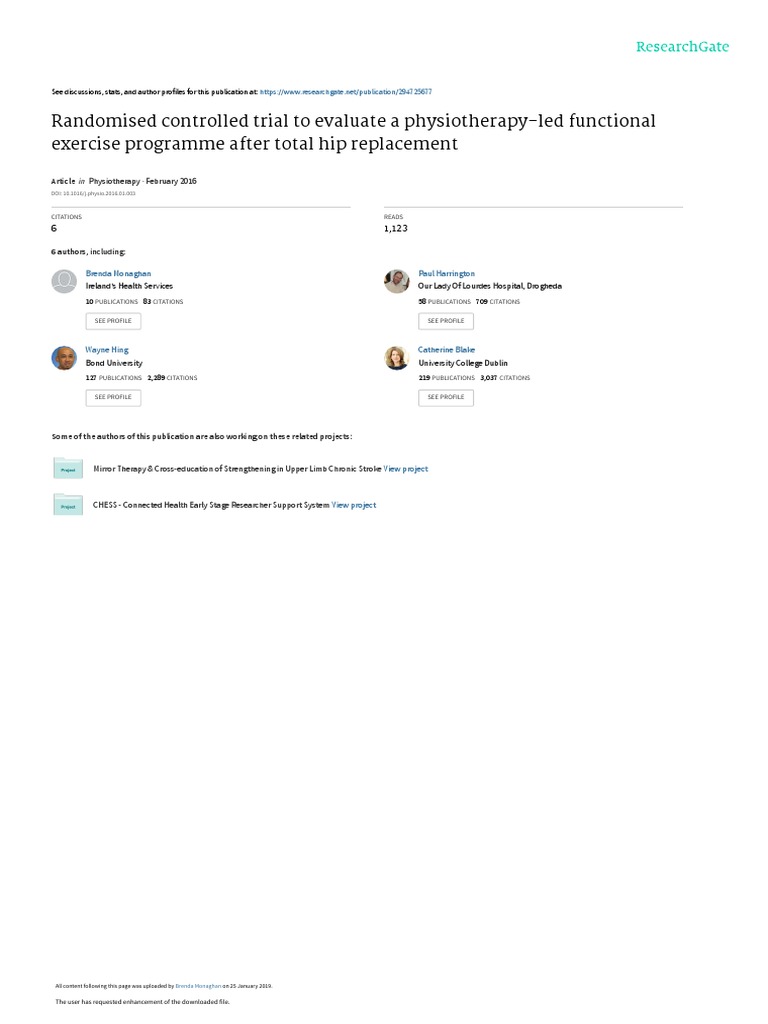Click the article title heading

pos(353,132)
